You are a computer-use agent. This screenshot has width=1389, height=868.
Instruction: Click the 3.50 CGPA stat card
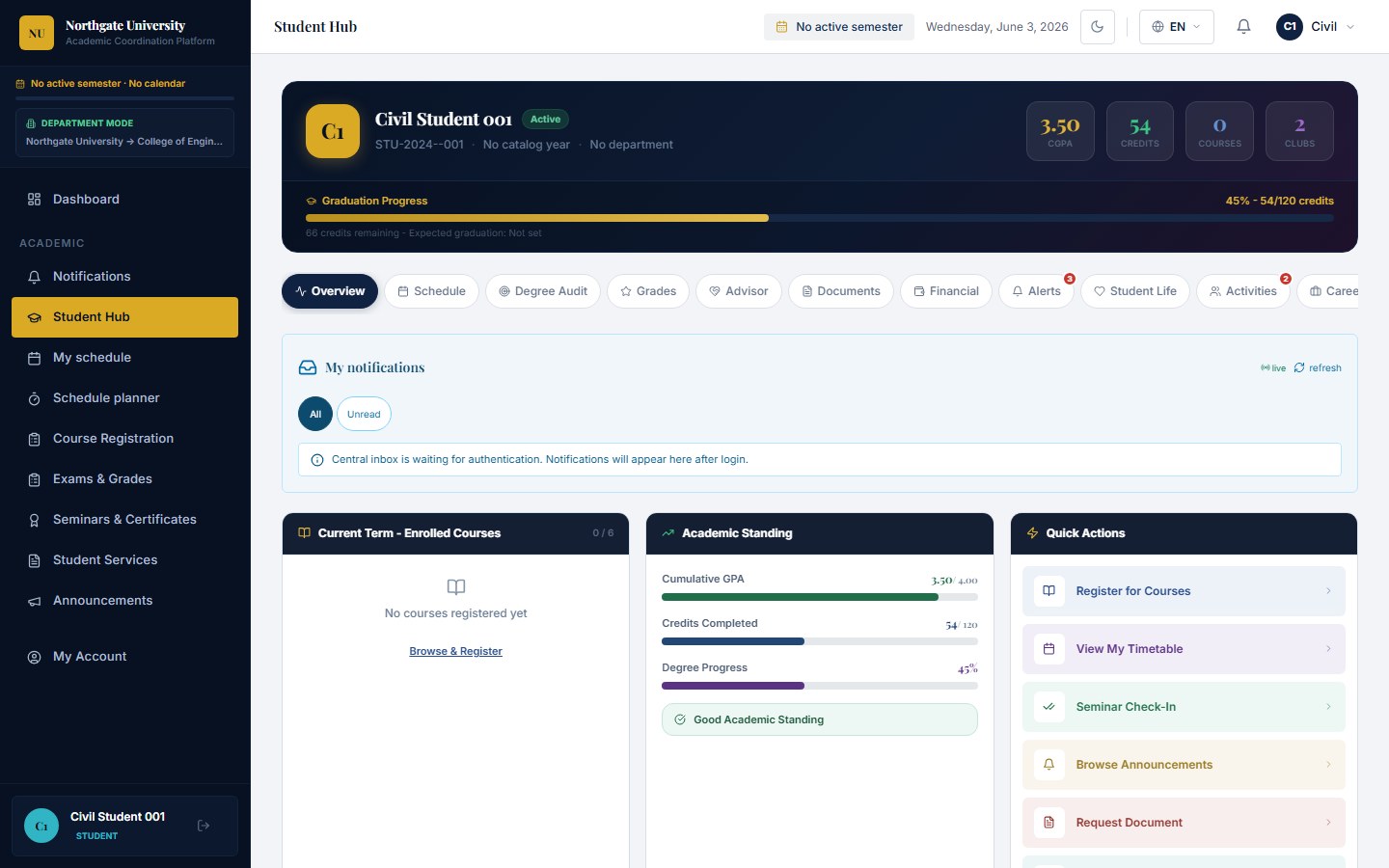click(x=1060, y=131)
